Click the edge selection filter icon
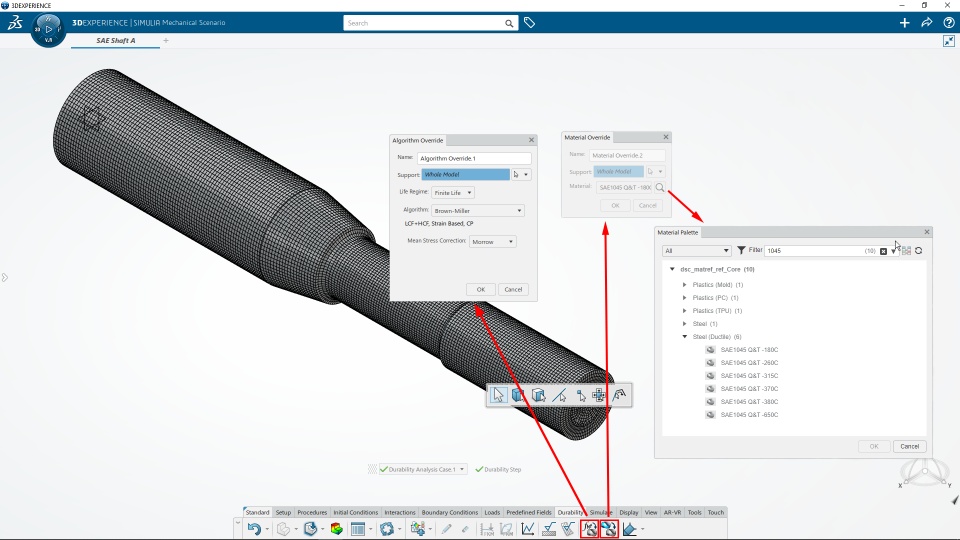The width and height of the screenshot is (960, 540). [x=560, y=396]
